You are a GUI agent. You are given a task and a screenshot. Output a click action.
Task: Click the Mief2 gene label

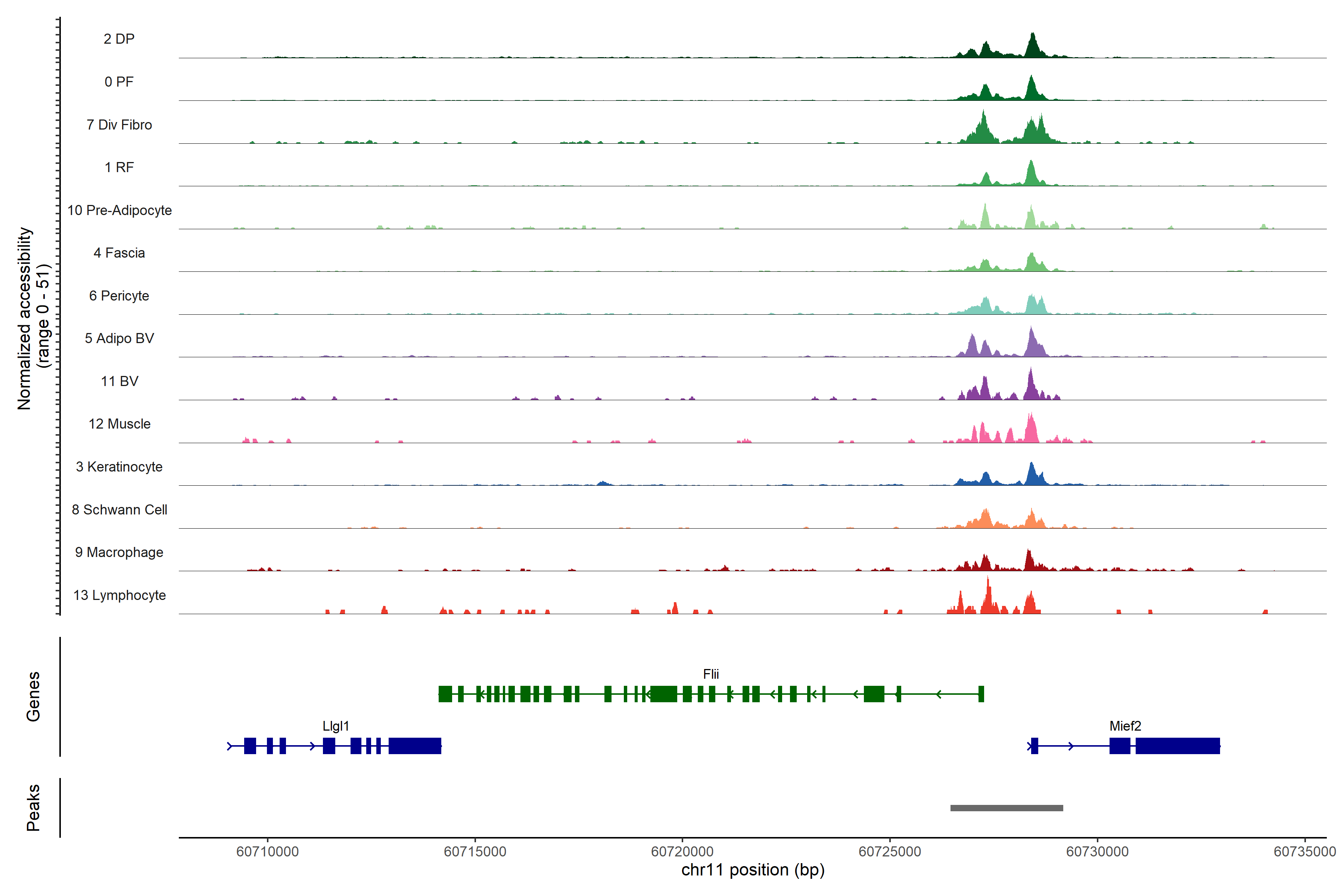point(1125,726)
